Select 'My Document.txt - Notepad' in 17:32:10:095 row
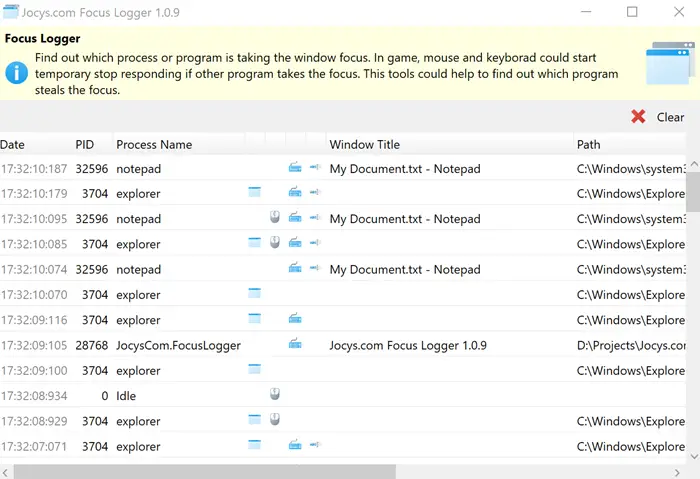The height and width of the screenshot is (479, 700). (405, 219)
